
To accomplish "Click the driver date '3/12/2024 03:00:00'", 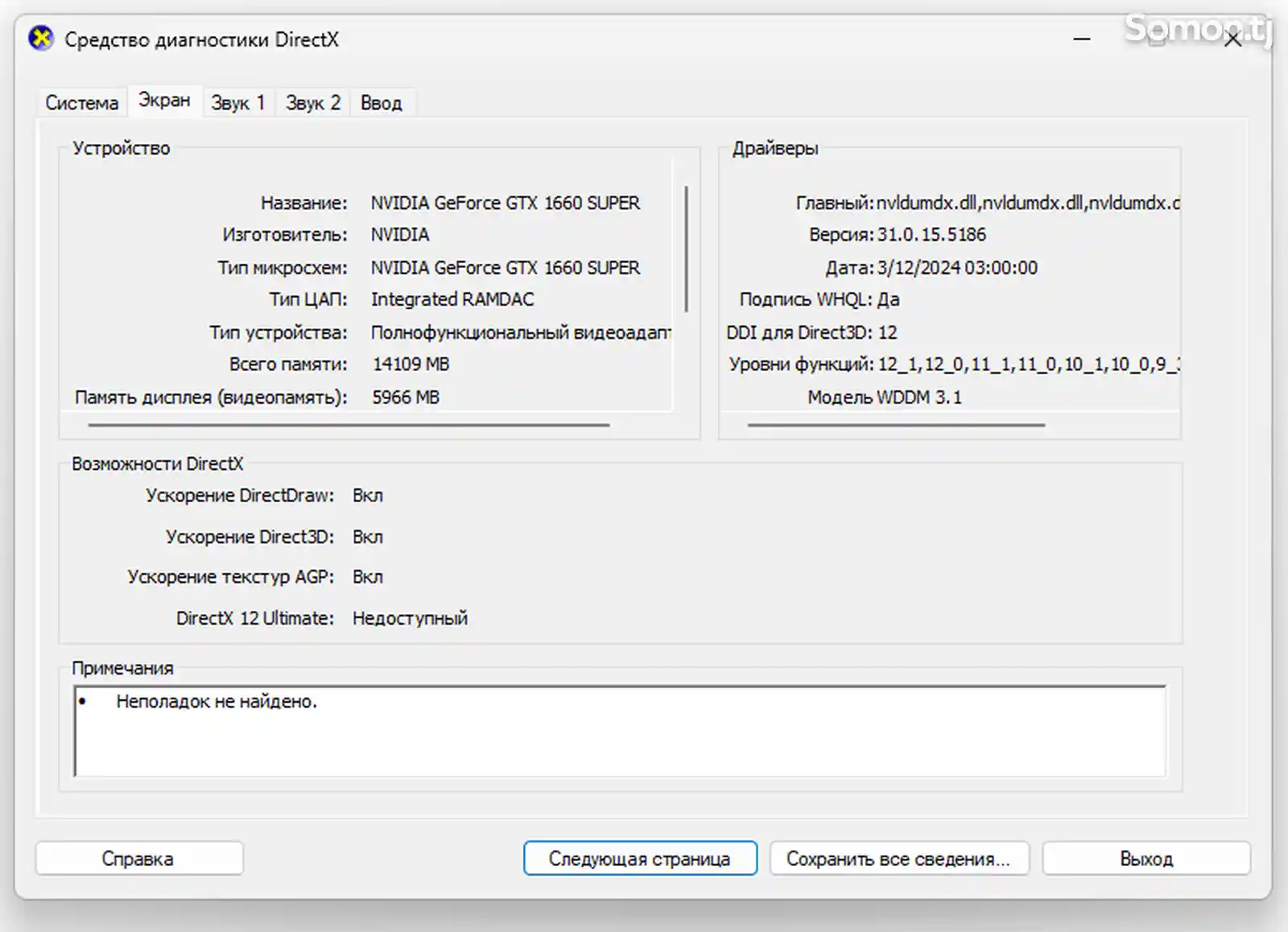I will point(957,267).
